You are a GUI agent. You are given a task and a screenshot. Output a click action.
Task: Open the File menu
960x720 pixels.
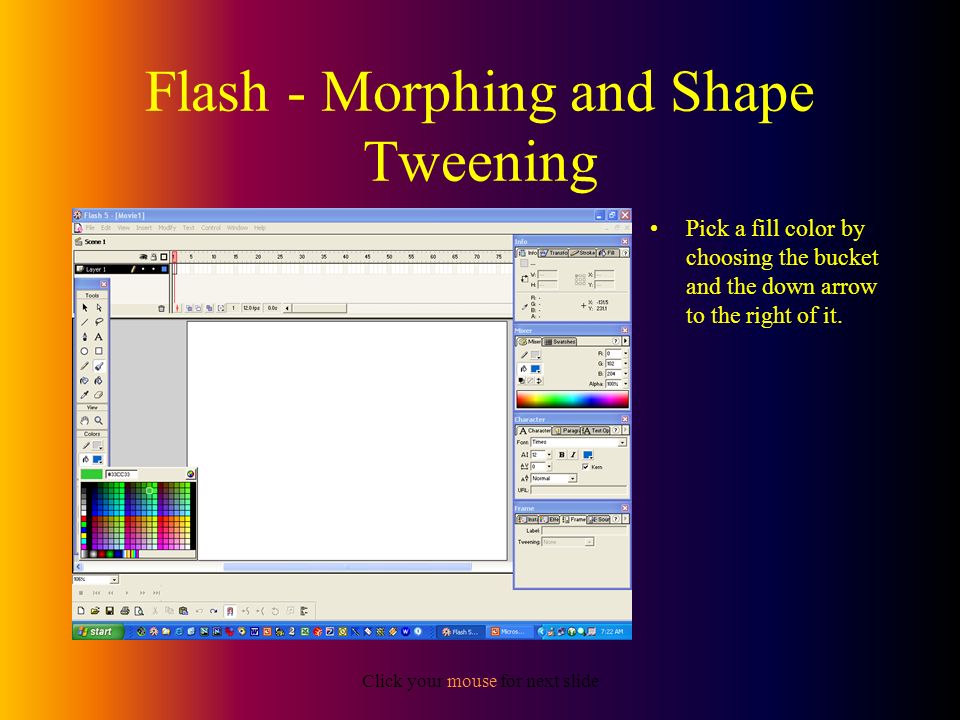pos(90,228)
